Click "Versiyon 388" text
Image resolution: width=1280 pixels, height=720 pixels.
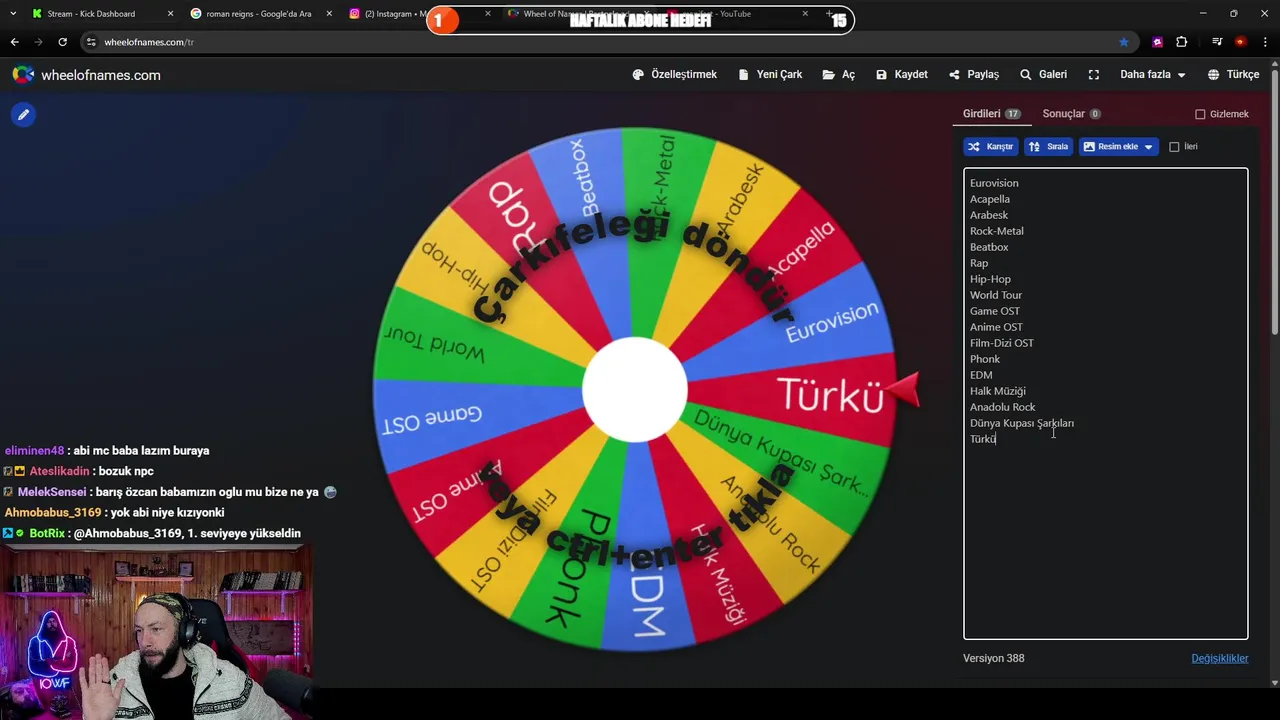pyautogui.click(x=993, y=658)
